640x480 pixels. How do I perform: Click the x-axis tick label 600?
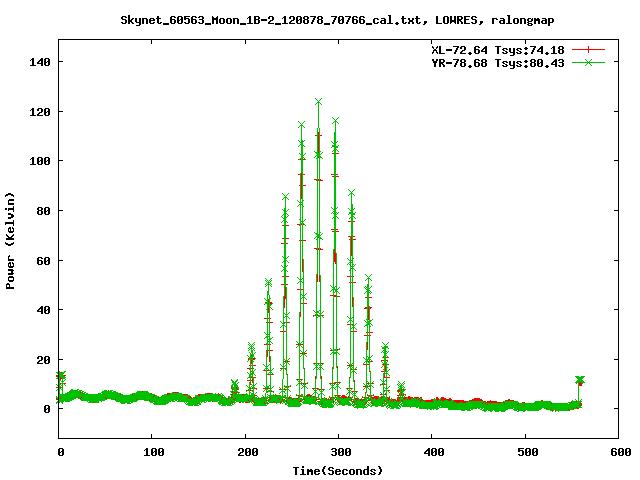621,452
